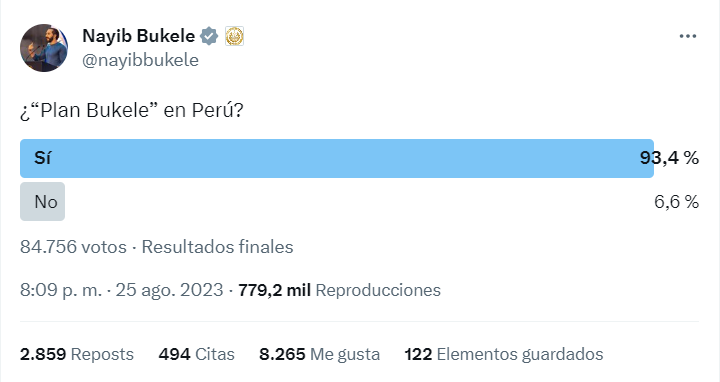View the 779,2 mil Reproducciones count
720x382 pixels.
tap(339, 290)
